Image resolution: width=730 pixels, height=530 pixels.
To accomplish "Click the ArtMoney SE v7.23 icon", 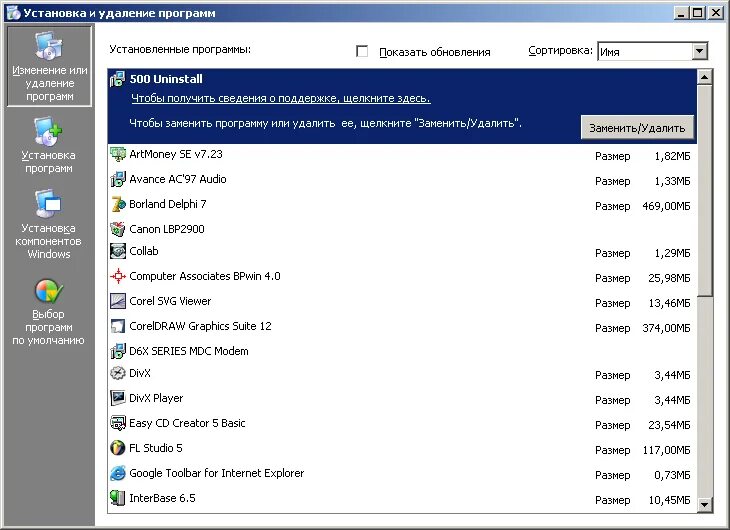I will click(118, 155).
